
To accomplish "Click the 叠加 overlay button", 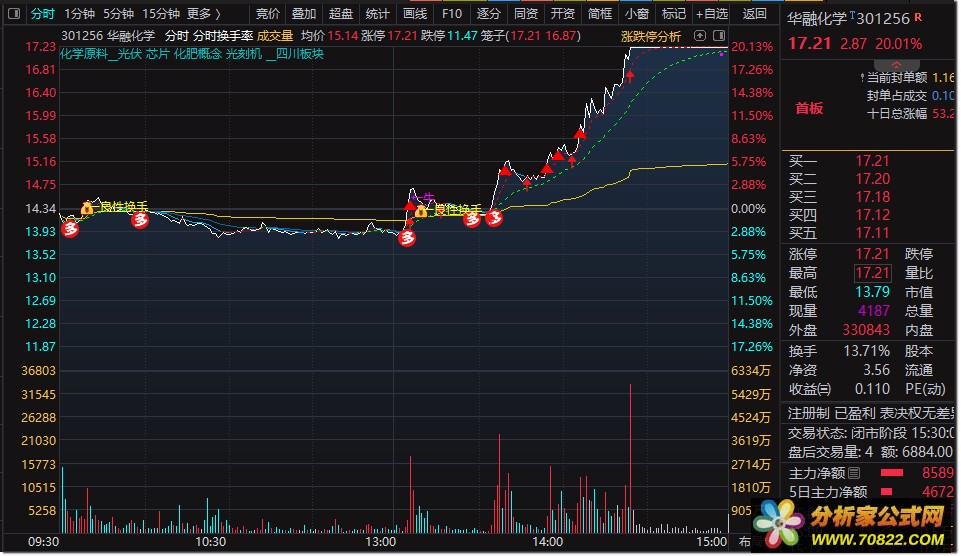I will [304, 13].
